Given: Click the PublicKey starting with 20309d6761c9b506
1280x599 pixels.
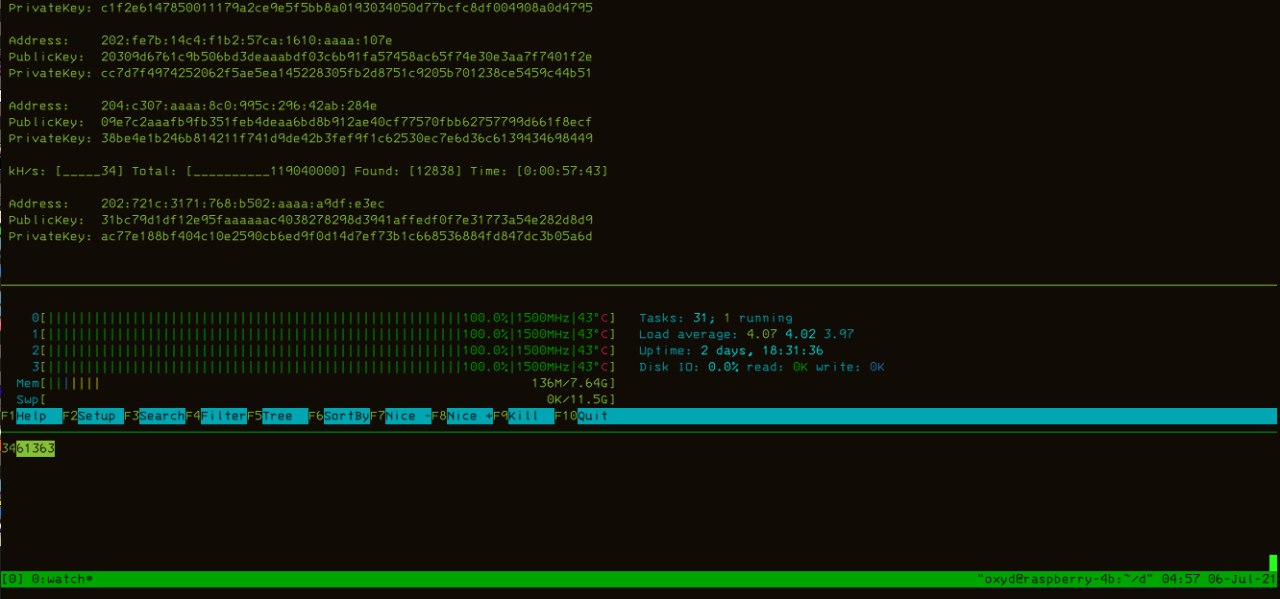Looking at the screenshot, I should click(x=347, y=56).
